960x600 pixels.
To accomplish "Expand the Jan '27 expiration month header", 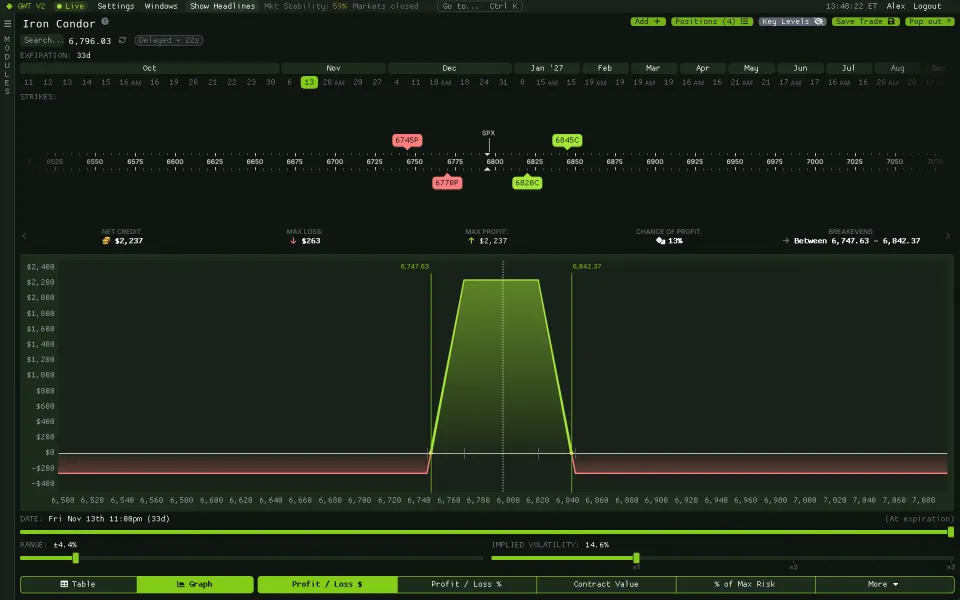I will (x=547, y=68).
